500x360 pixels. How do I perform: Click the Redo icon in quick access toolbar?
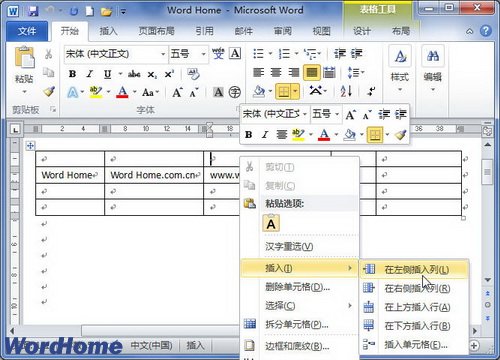74,11
